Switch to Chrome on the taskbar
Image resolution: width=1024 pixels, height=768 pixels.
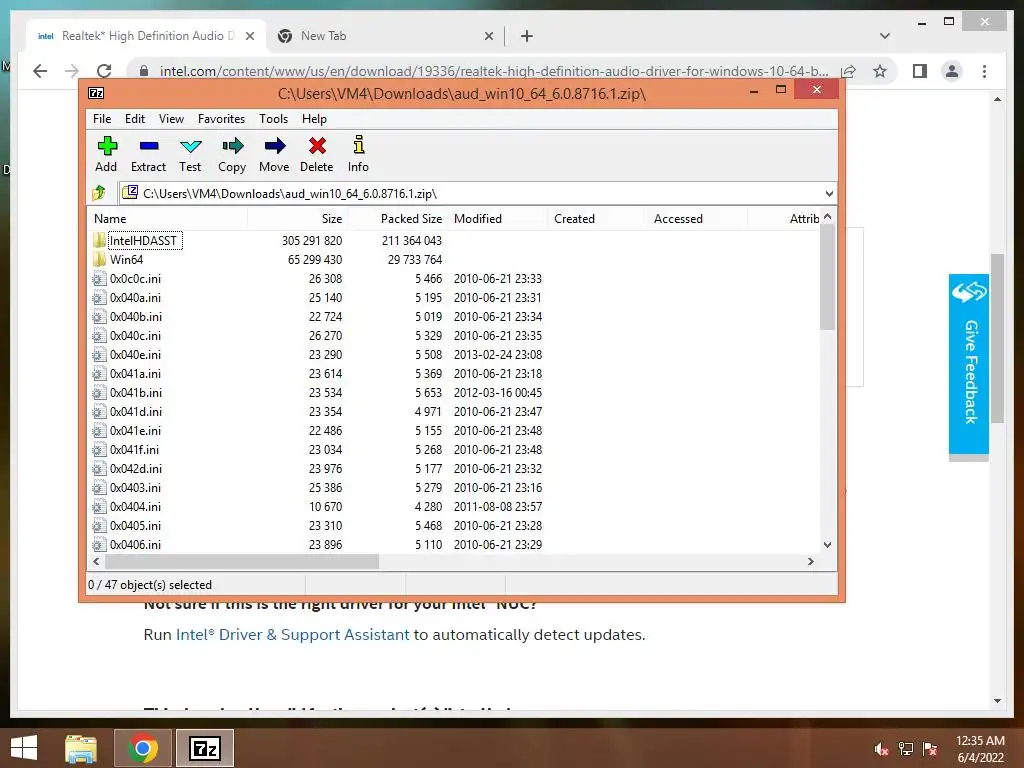click(142, 748)
